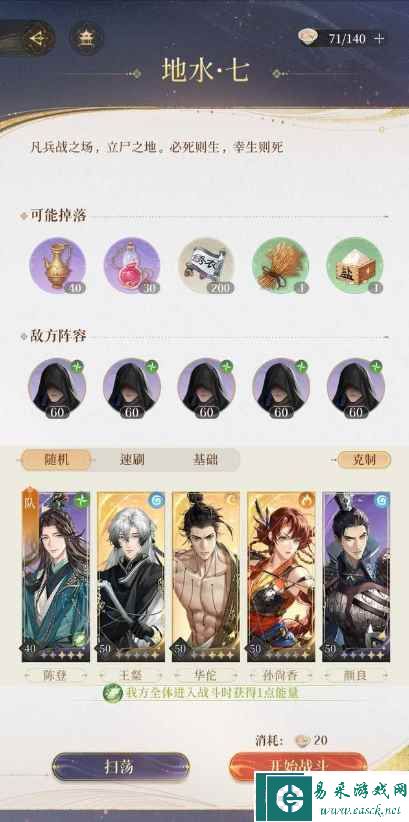Image resolution: width=409 pixels, height=822 pixels.
Task: Select the 孙尚香 character card
Action: (281, 577)
